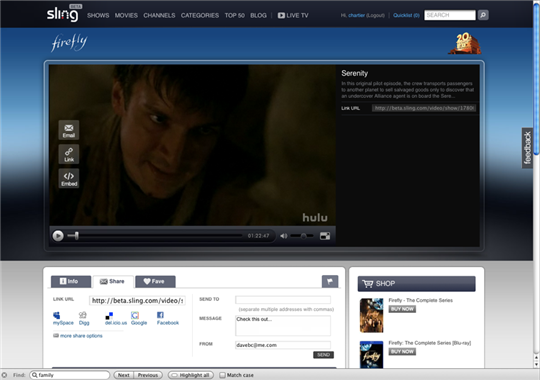Click the Send To address field

pyautogui.click(x=283, y=300)
